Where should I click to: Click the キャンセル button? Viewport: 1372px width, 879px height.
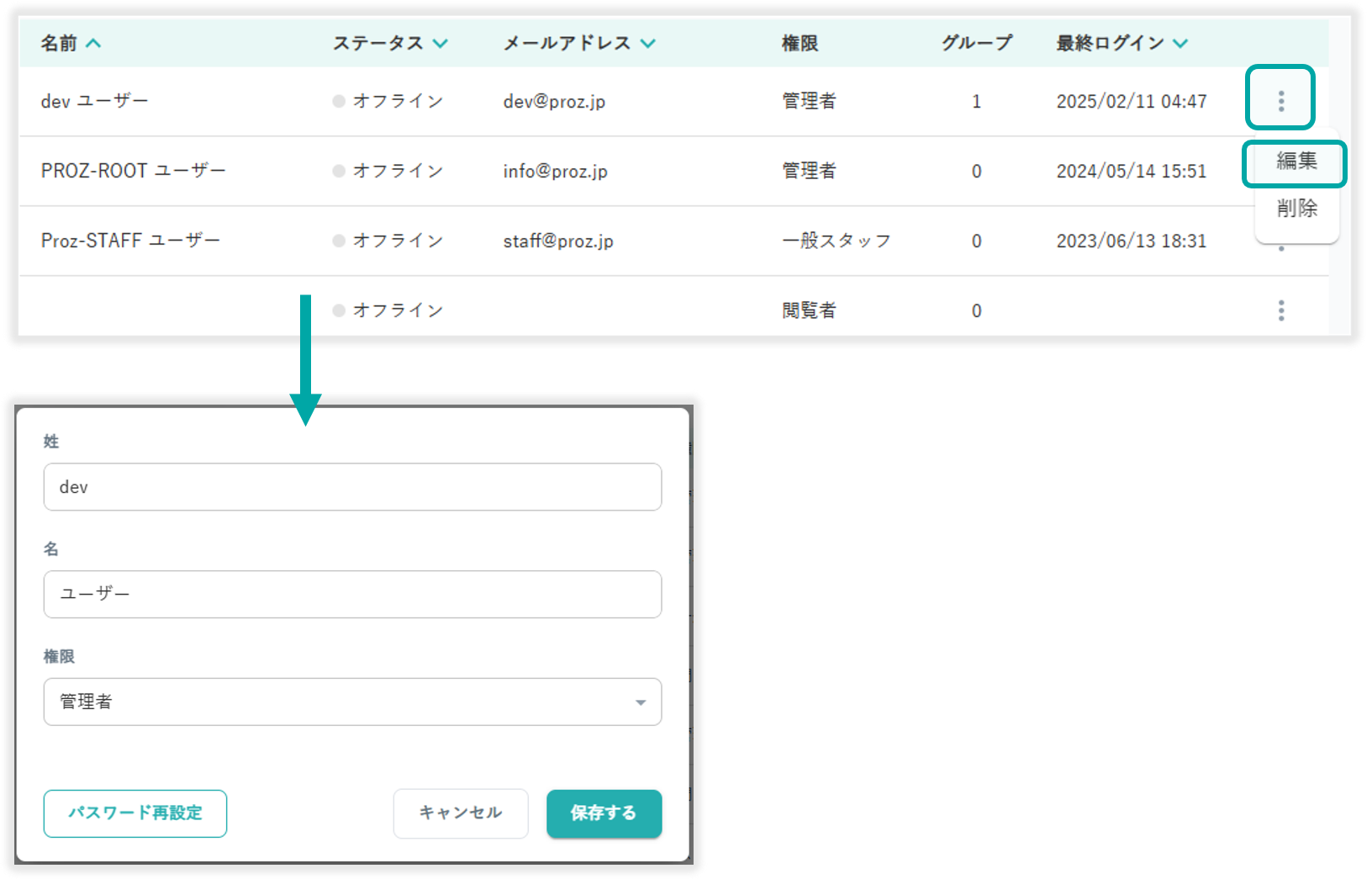click(x=460, y=813)
